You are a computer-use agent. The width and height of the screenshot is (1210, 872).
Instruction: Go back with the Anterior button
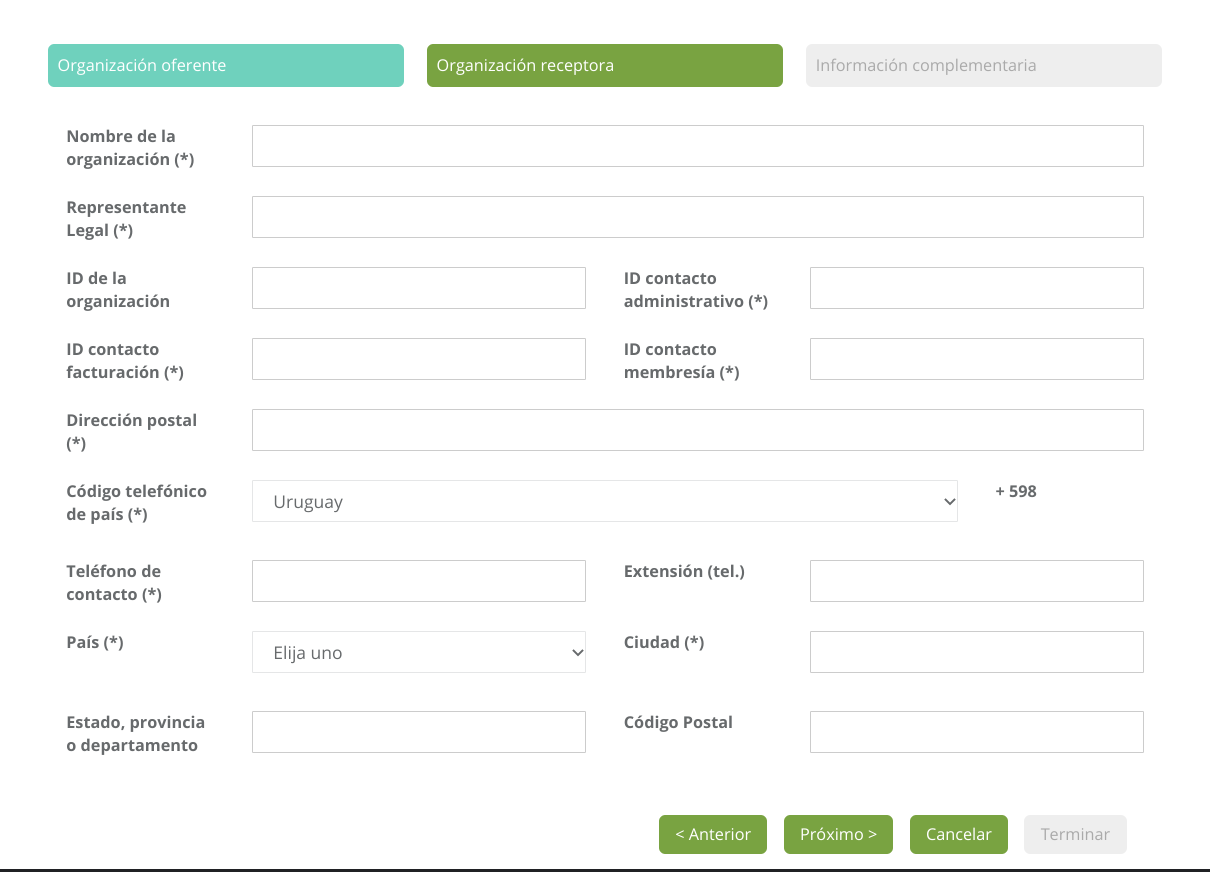tap(712, 835)
